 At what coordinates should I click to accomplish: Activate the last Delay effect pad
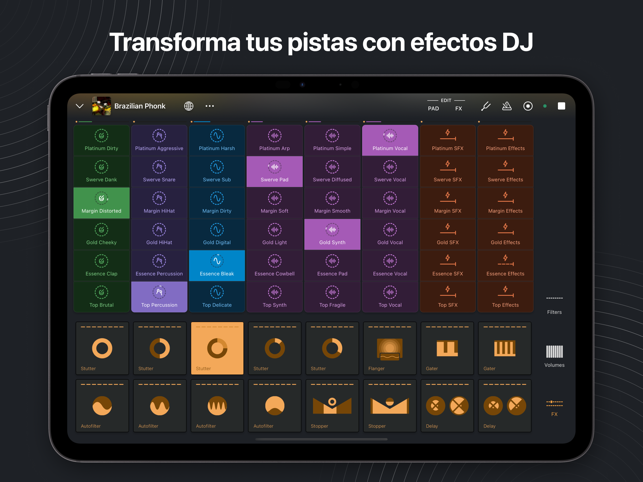[x=505, y=406]
